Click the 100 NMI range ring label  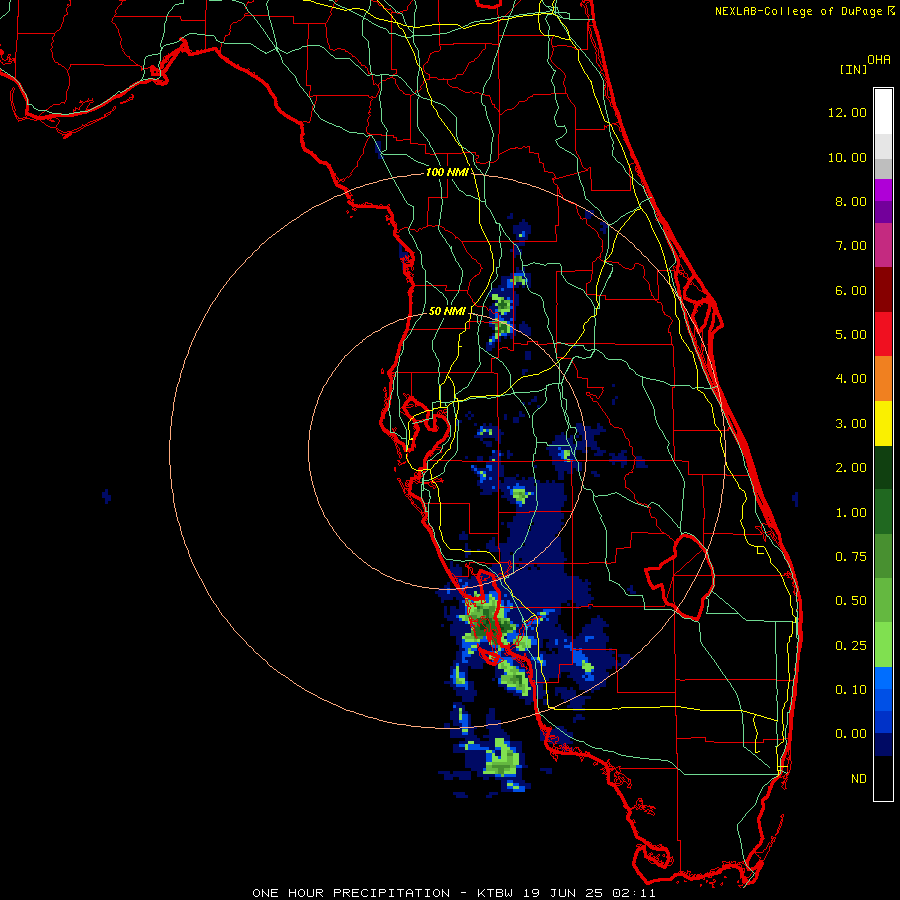click(446, 172)
